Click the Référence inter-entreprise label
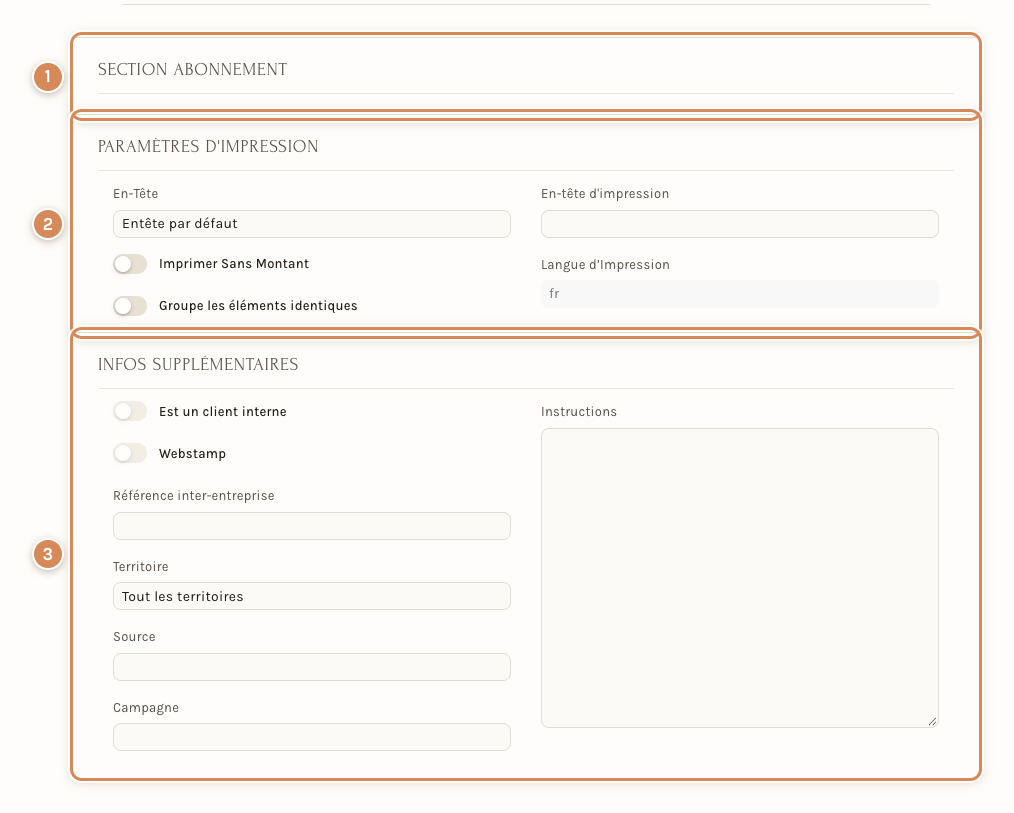Screen dimensions: 1014x813 (193, 495)
